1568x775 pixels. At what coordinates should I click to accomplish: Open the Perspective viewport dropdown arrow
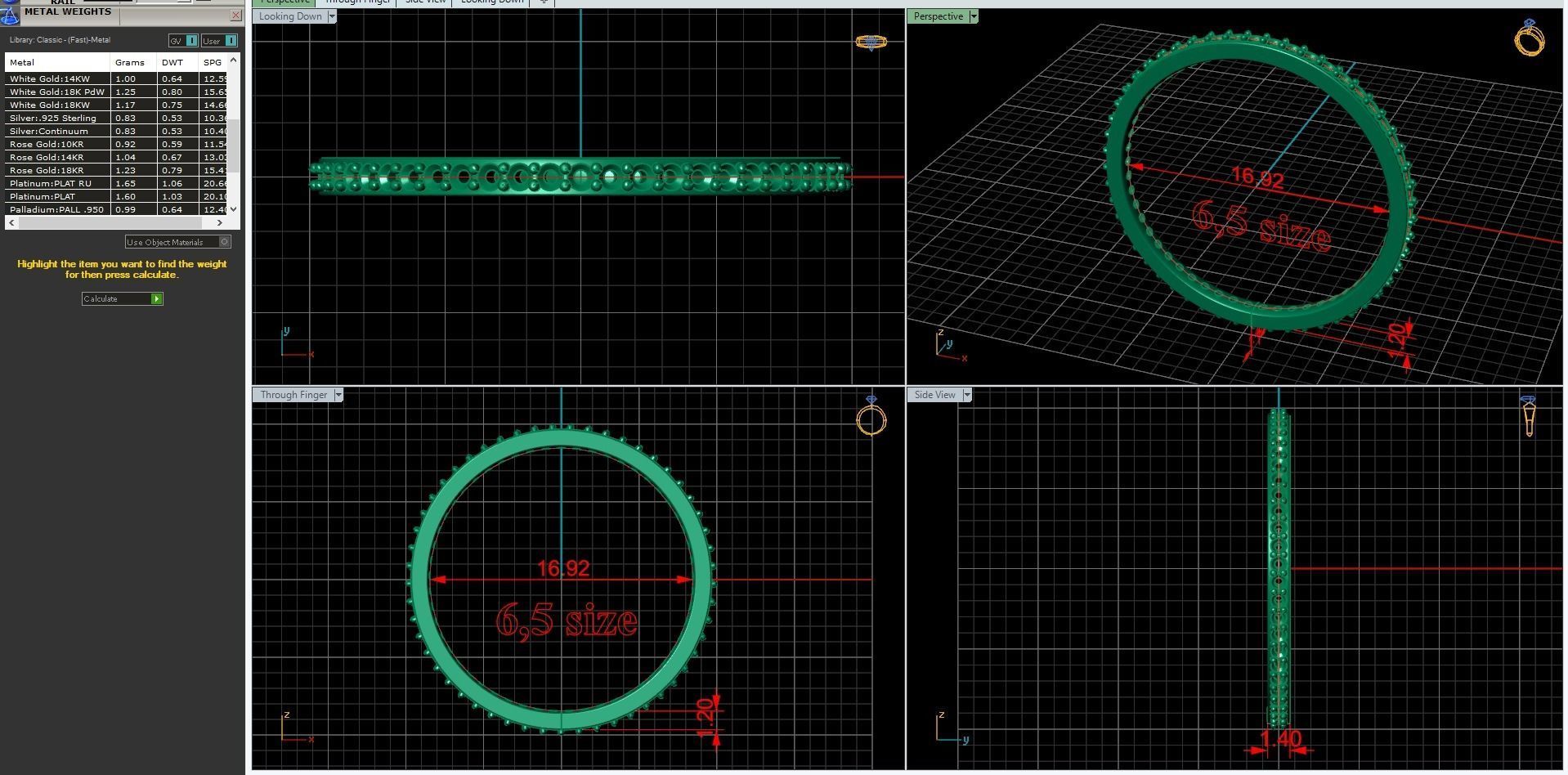(x=974, y=16)
